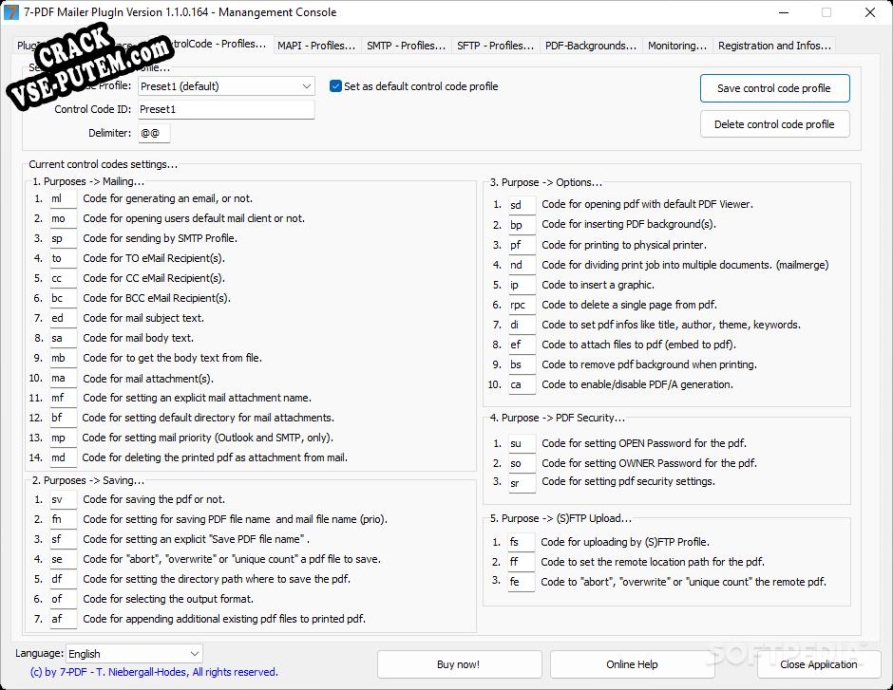This screenshot has width=893, height=690.
Task: Click the 'sd' code field for default PDF Viewer
Action: tap(522, 204)
